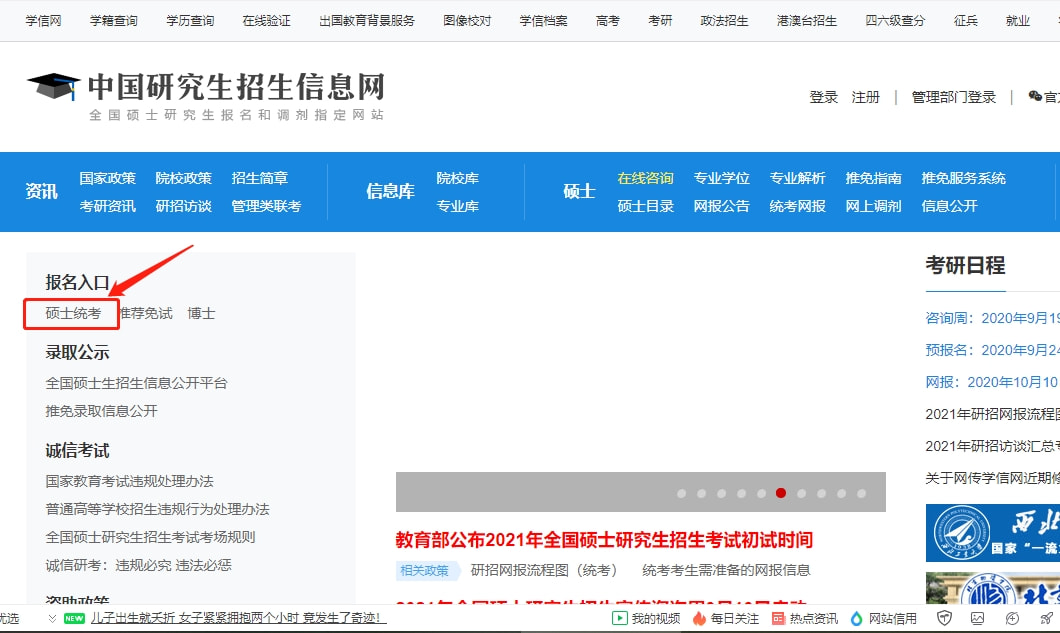This screenshot has width=1060, height=633.
Task: Open 国家教育考试违规处理办法 link
Action: pyautogui.click(x=129, y=481)
